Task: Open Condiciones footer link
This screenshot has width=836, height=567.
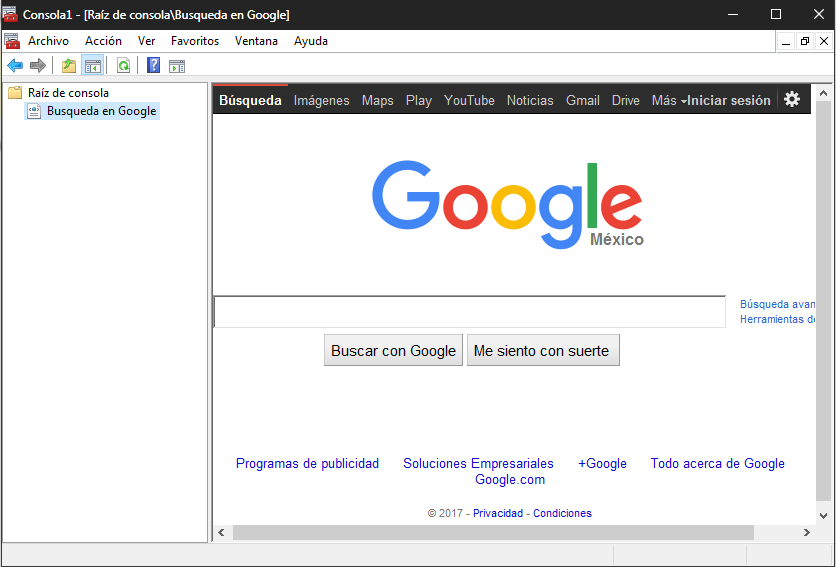Action: point(562,513)
